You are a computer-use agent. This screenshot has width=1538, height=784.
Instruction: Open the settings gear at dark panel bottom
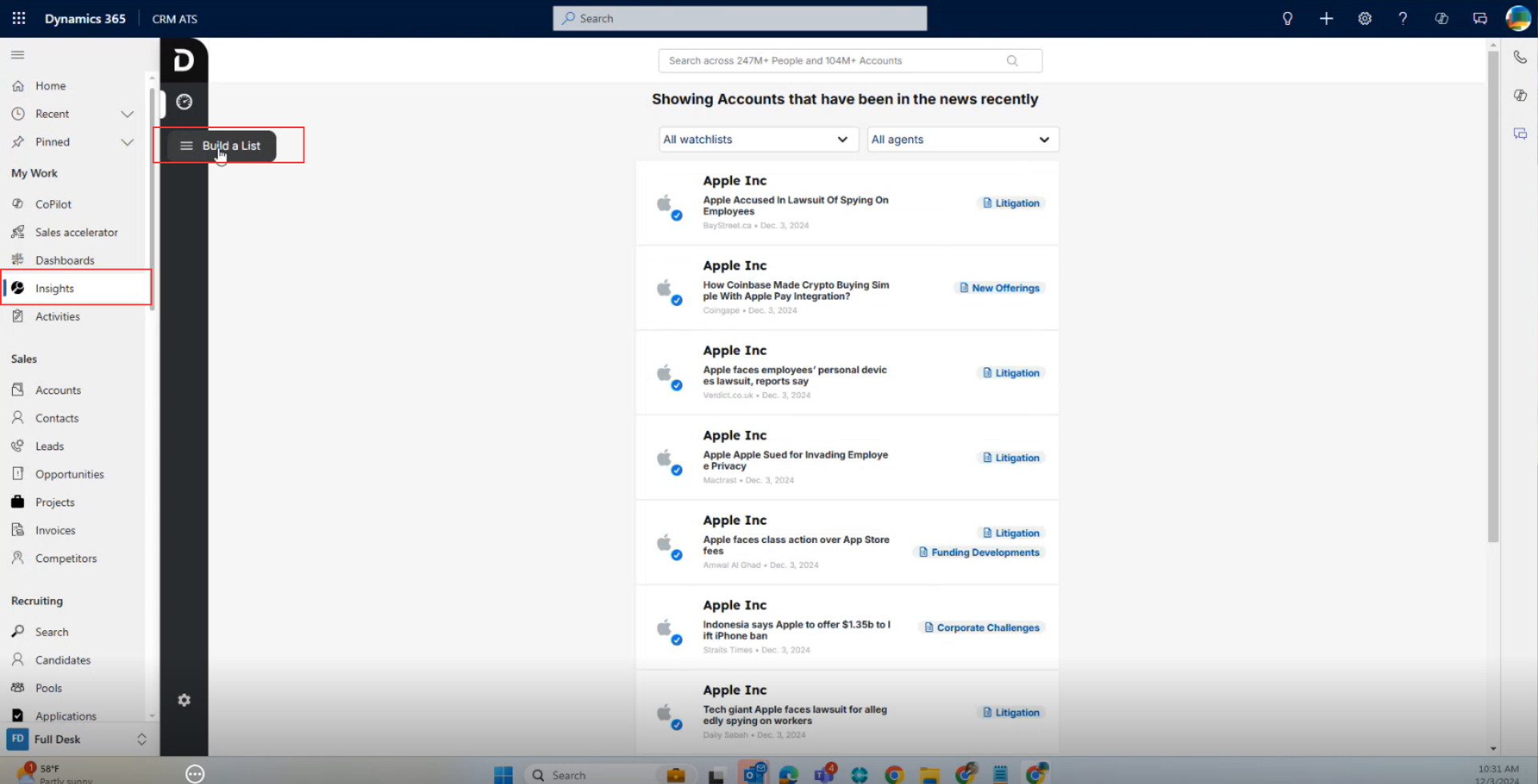point(184,700)
